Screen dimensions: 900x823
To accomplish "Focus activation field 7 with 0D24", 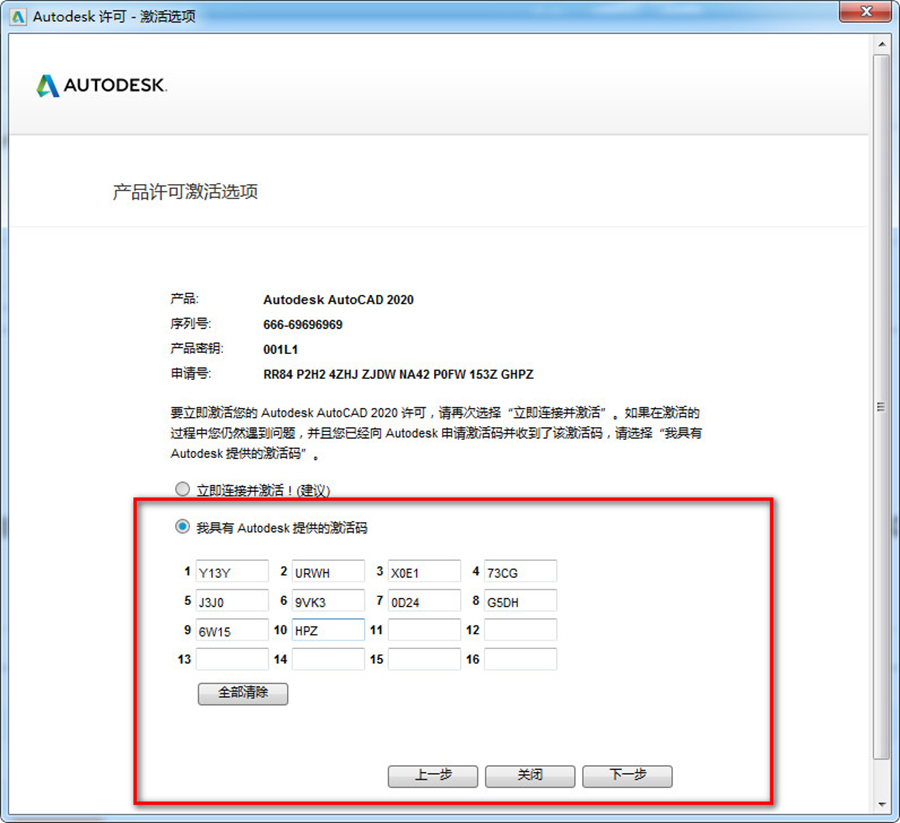I will [x=424, y=601].
